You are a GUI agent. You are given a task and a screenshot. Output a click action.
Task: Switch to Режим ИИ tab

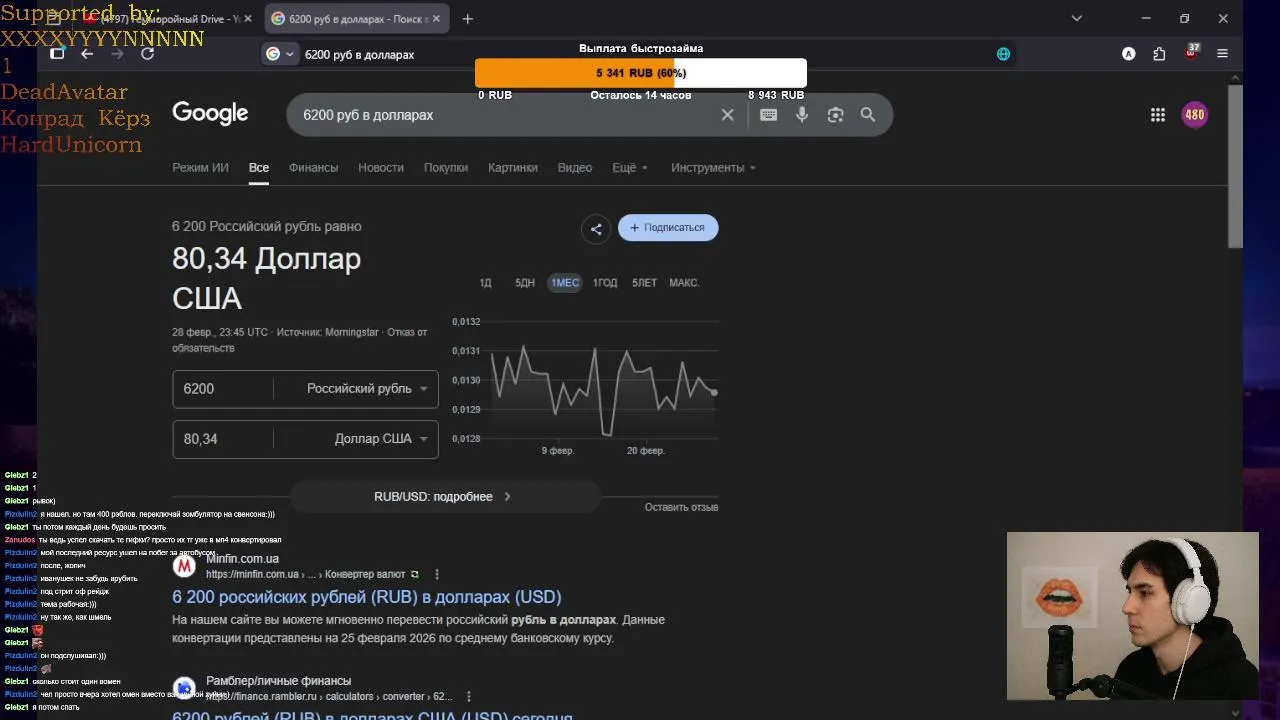[200, 168]
